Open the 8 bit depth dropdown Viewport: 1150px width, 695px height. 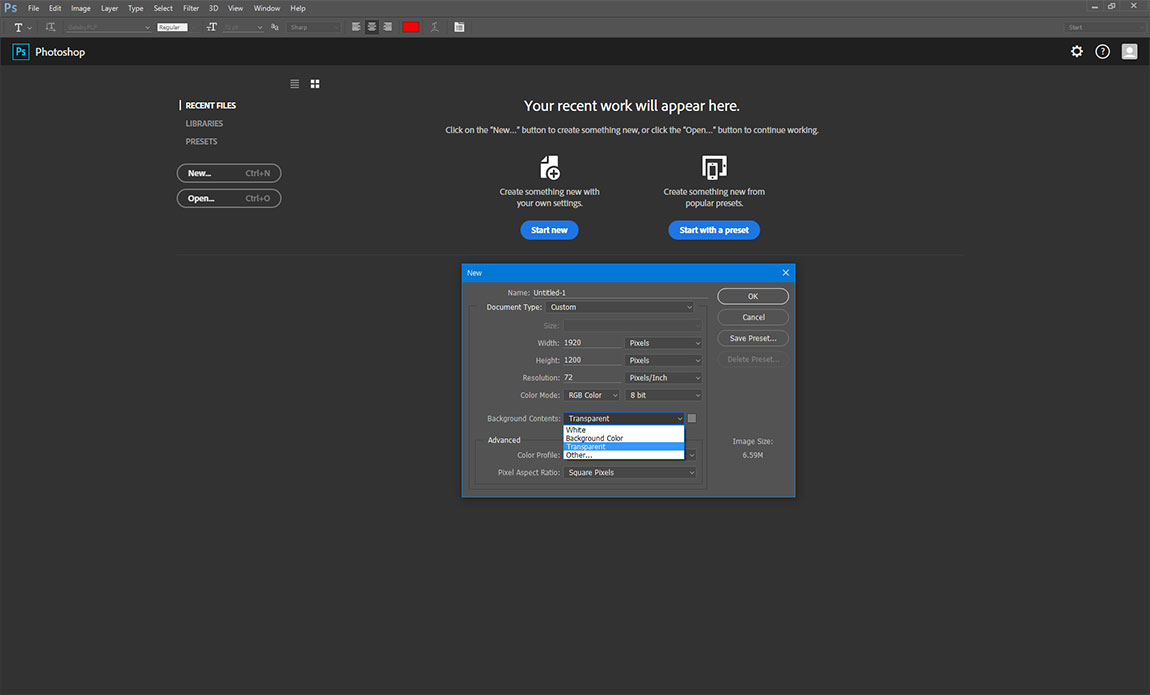pyautogui.click(x=663, y=395)
